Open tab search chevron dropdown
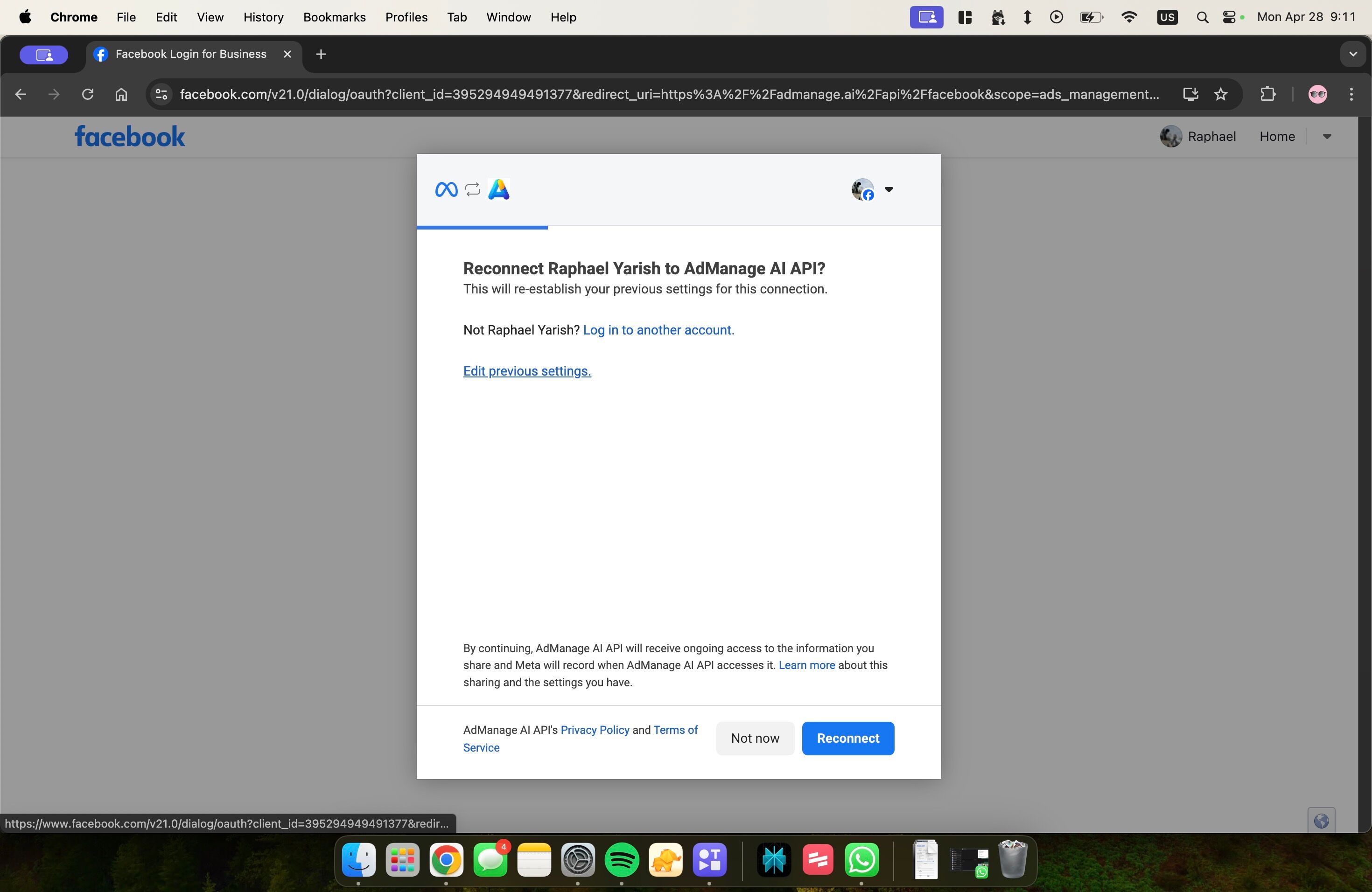The width and height of the screenshot is (1372, 892). [1352, 54]
